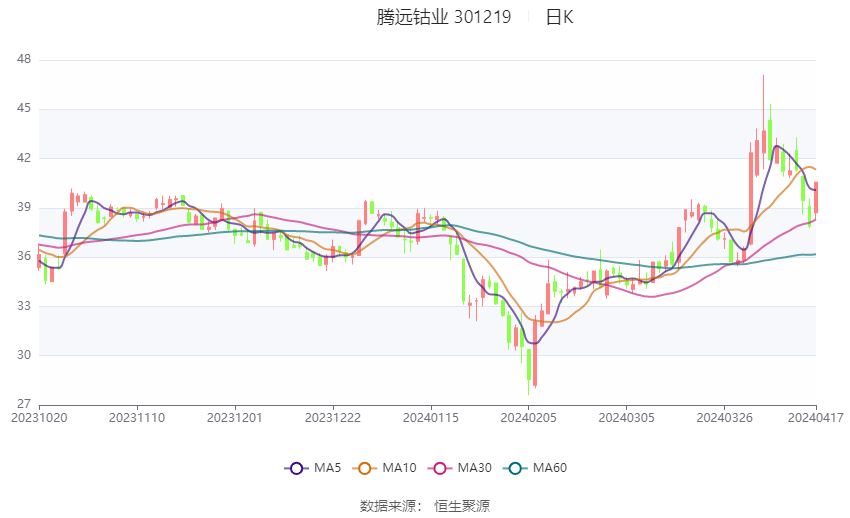Toggle the MA10 orange legend circle
This screenshot has height=518, width=850.
tap(364, 468)
